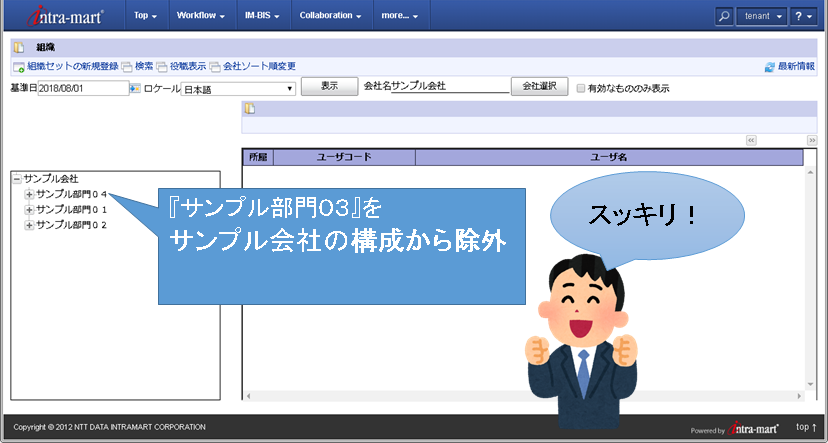Expand the サンプル部門01 node
This screenshot has height=443, width=828.
tap(29, 210)
